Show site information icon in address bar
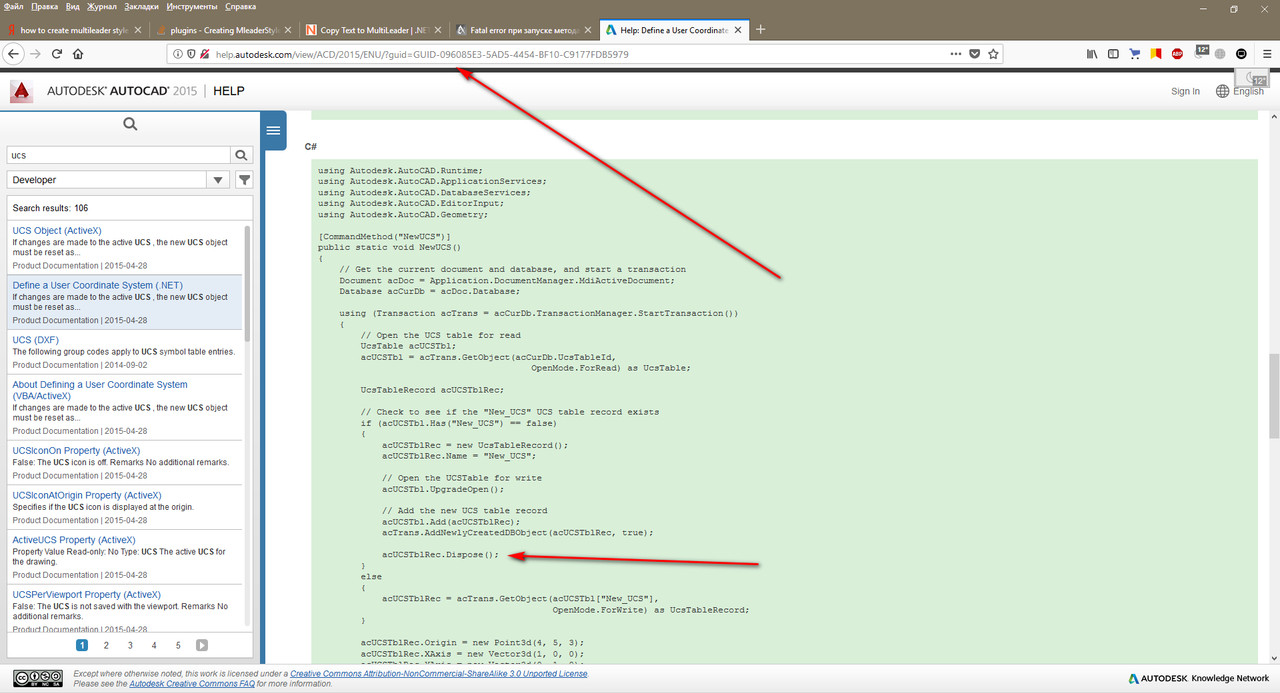The height and width of the screenshot is (693, 1280). coord(178,54)
